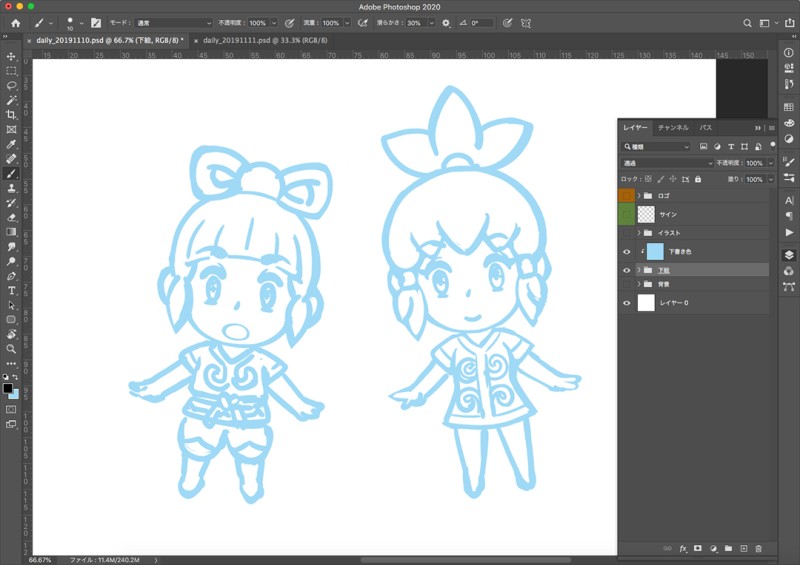The image size is (800, 565).
Task: Open the Edit Toolbar three-dots menu
Action: [11, 364]
